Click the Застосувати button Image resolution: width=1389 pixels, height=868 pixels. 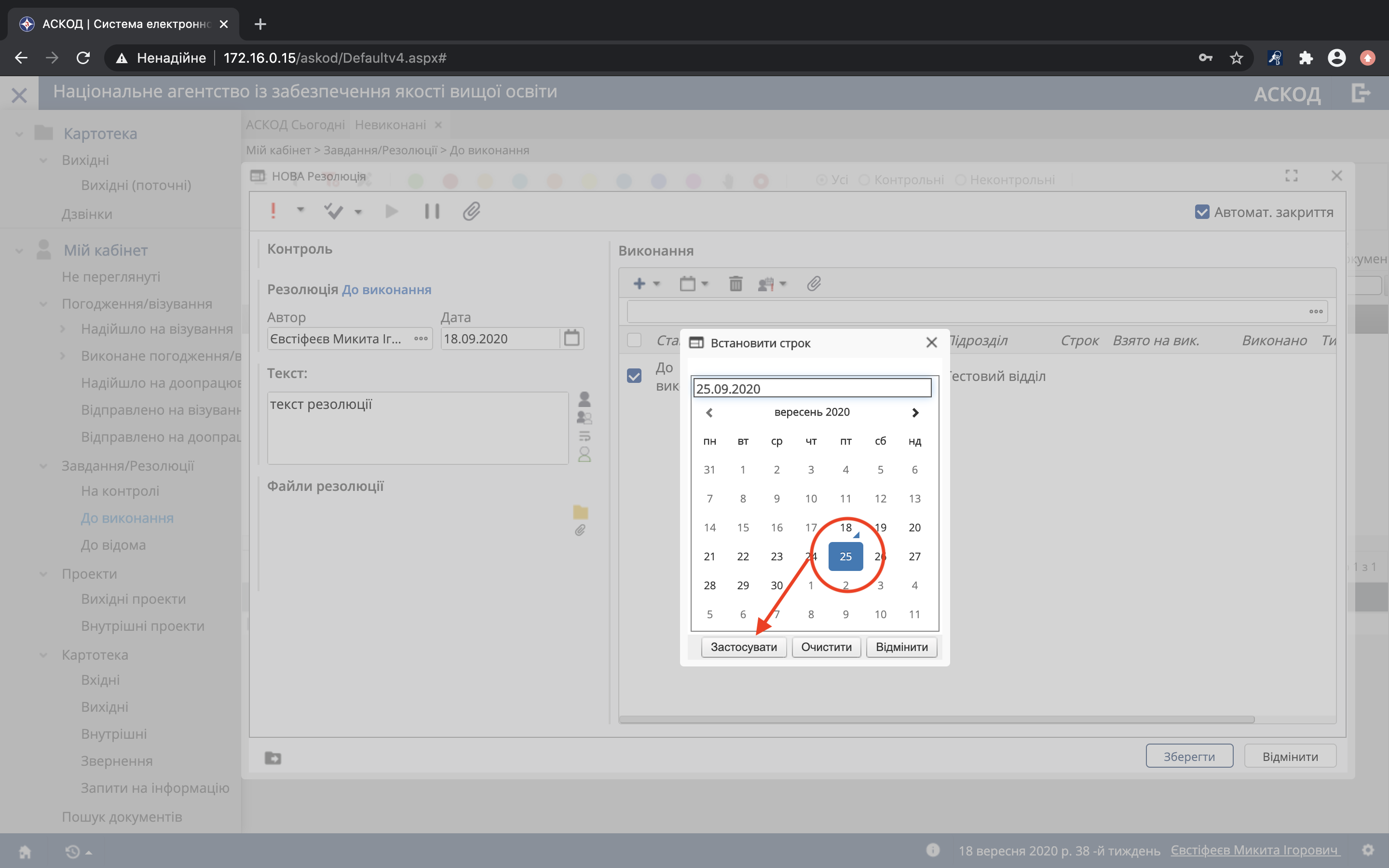point(743,647)
